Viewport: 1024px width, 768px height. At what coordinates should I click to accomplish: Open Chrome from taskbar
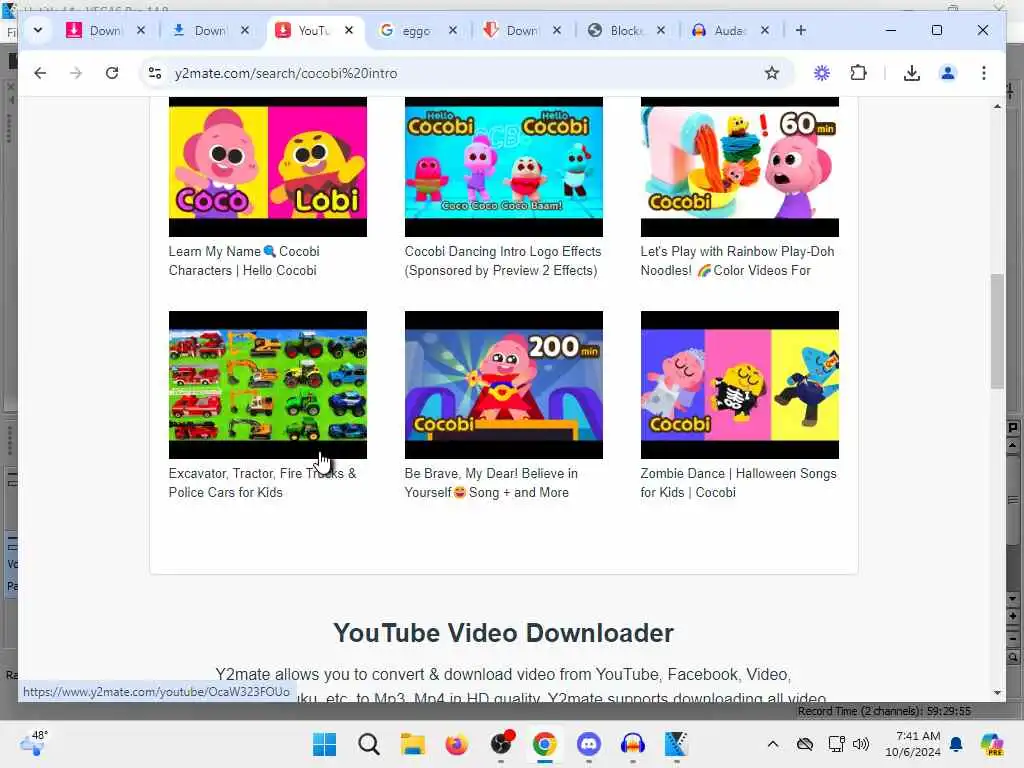pyautogui.click(x=544, y=744)
